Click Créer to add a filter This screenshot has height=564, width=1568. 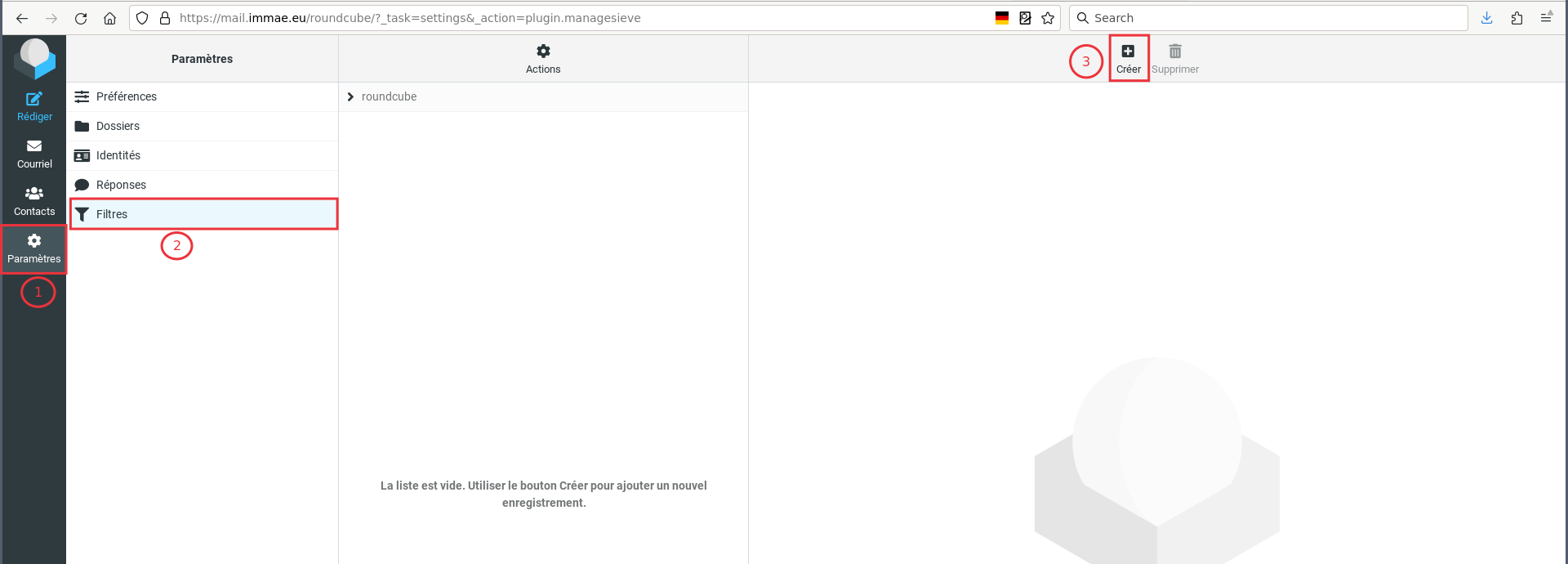(x=1129, y=59)
